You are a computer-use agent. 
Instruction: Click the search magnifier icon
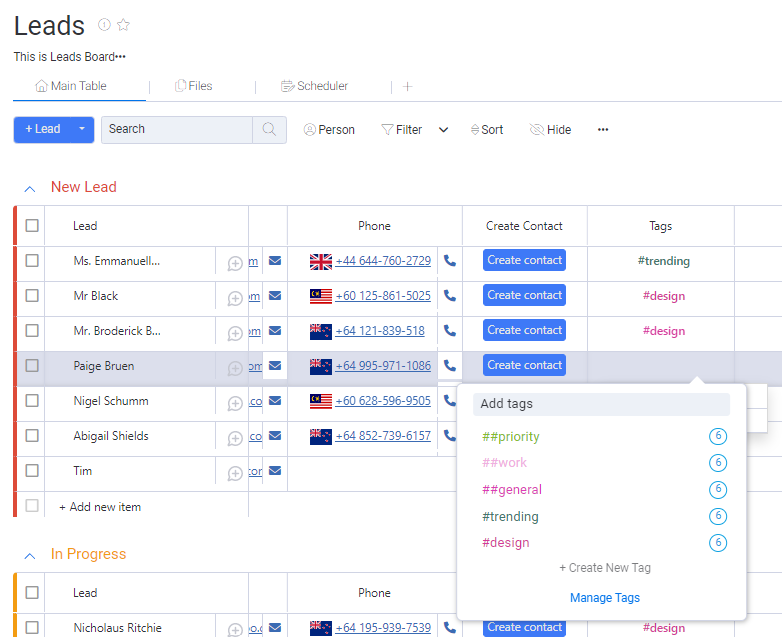coord(269,130)
